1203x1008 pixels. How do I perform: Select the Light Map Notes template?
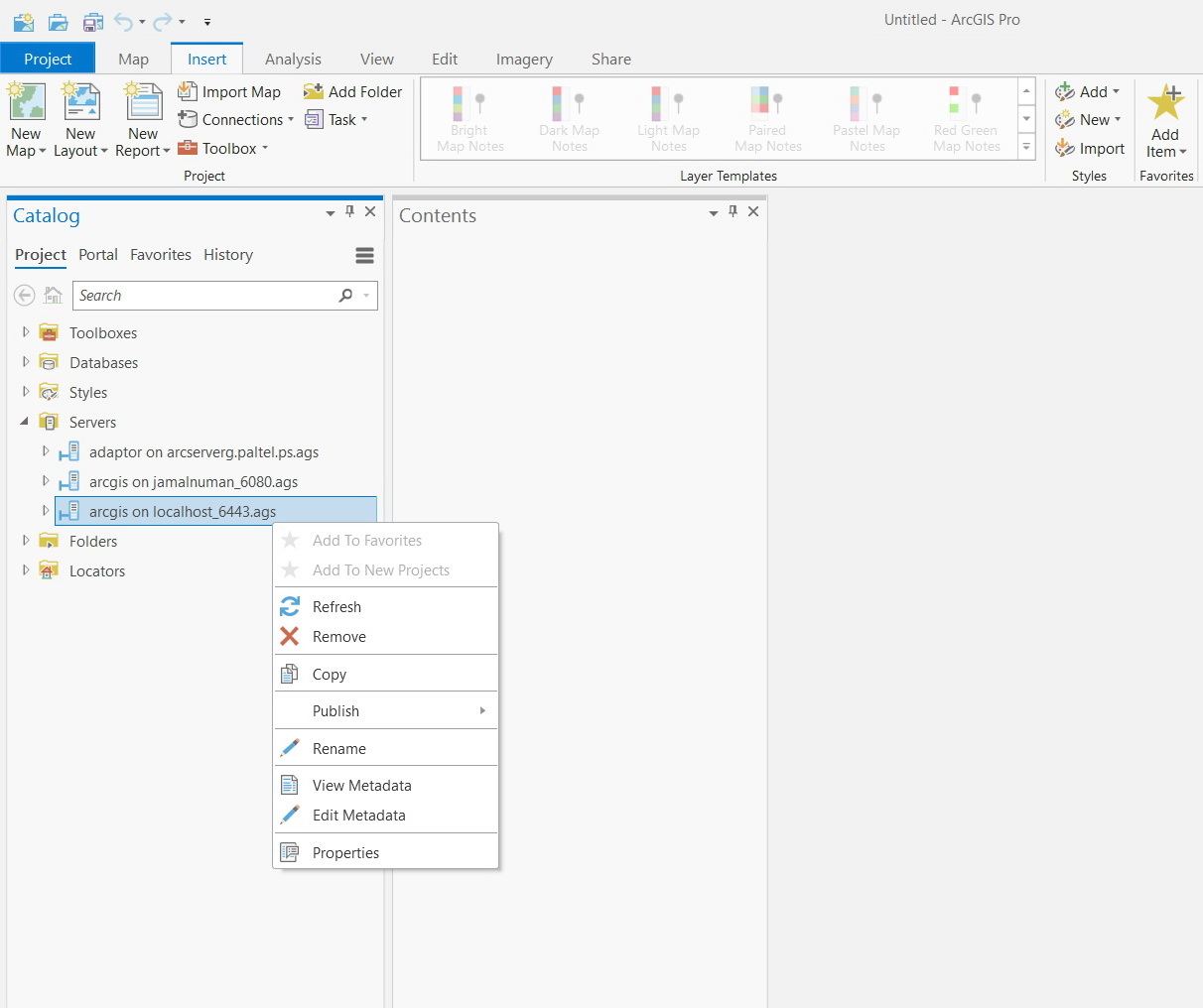[669, 118]
